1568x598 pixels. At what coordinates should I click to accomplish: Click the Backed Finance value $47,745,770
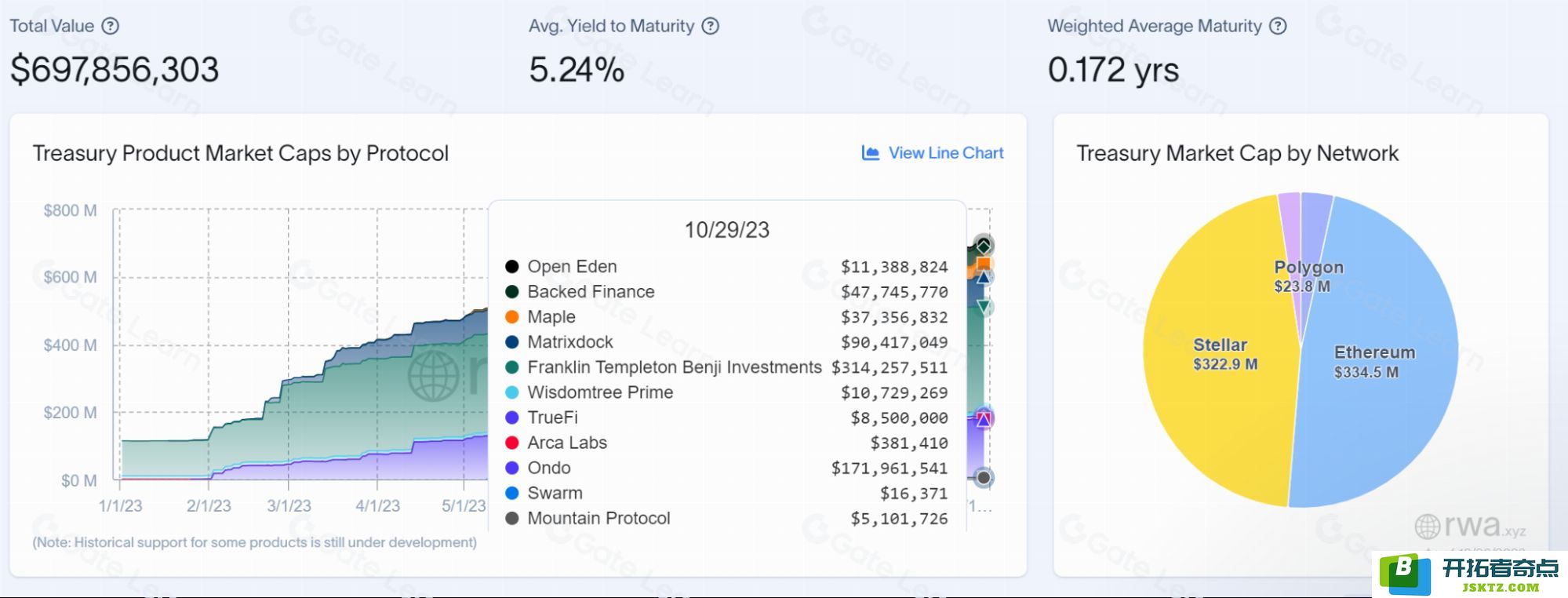[x=894, y=292]
